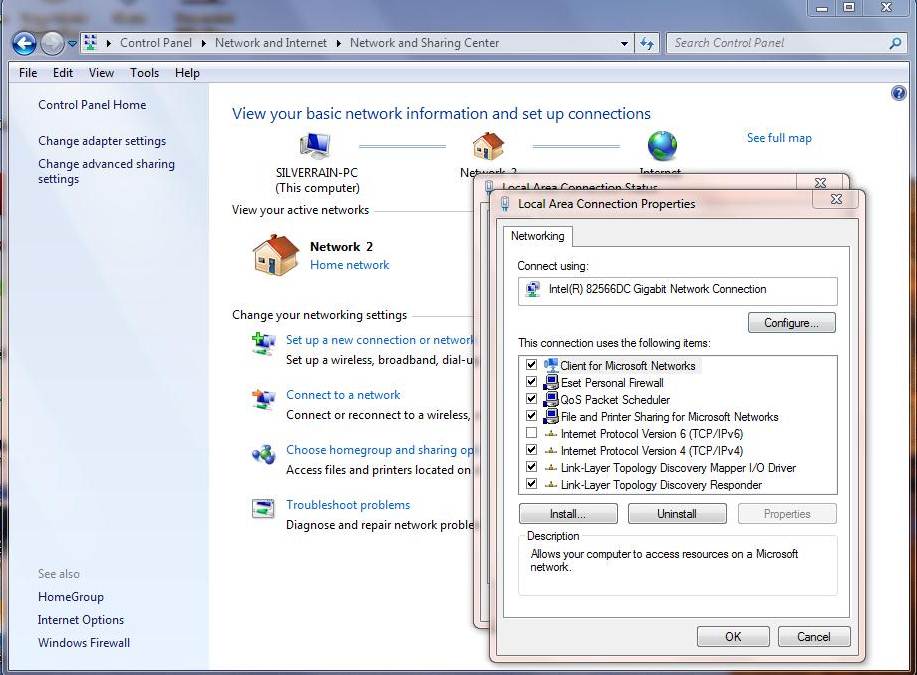
Task: Click Cancel in the Properties dialog
Action: [813, 636]
